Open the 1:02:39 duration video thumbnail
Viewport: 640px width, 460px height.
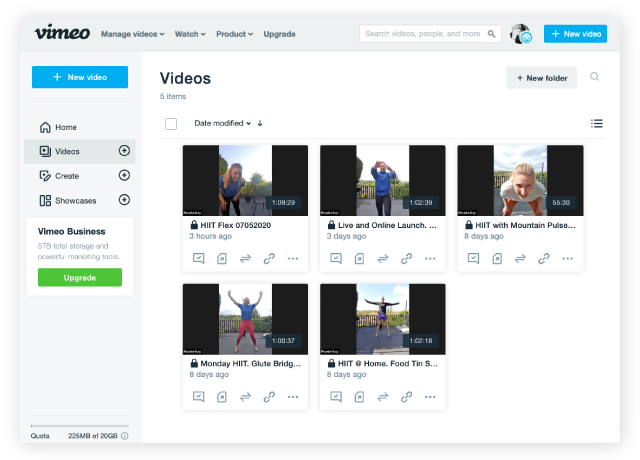point(383,180)
